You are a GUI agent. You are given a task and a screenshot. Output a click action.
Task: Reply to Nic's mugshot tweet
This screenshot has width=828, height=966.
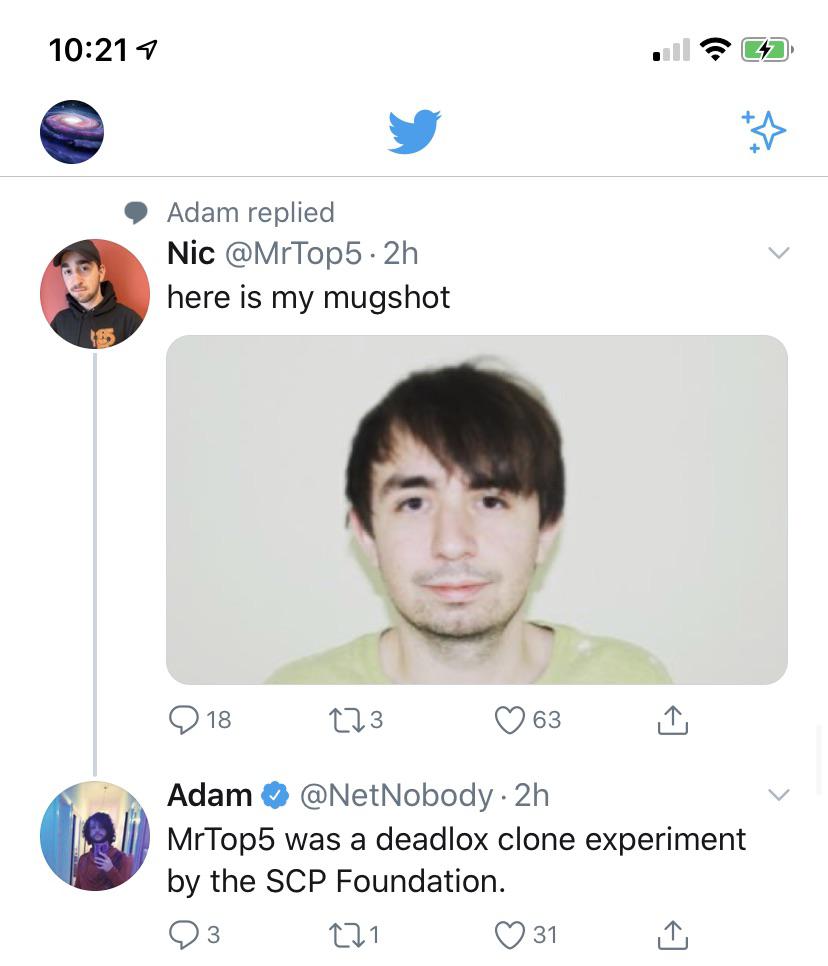[x=185, y=720]
